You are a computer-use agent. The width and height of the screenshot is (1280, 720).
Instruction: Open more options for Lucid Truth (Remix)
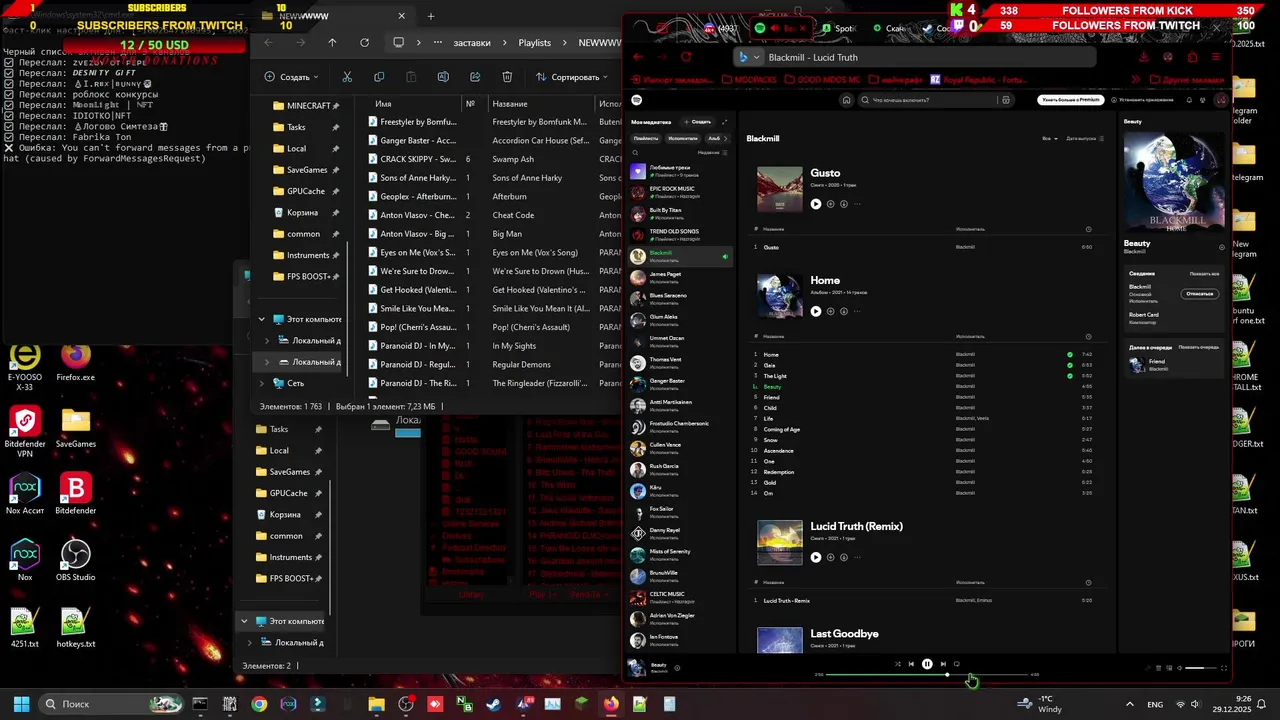857,557
